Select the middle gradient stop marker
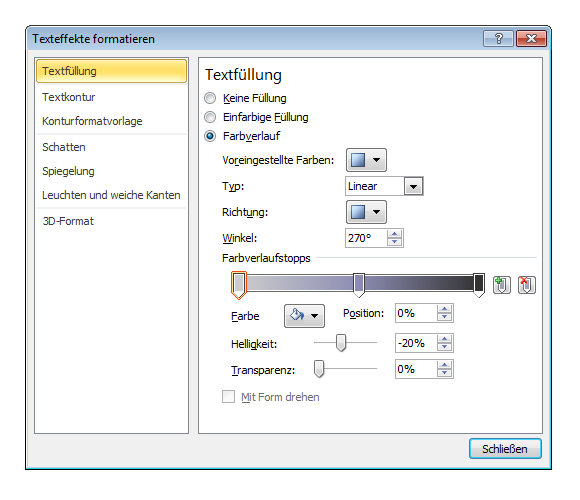580x500 pixels. tap(359, 285)
